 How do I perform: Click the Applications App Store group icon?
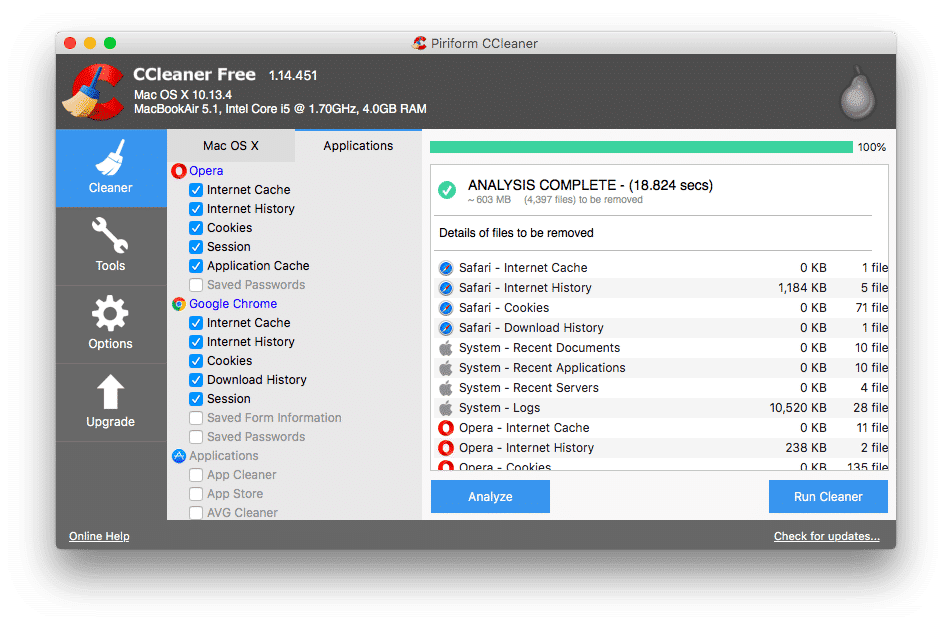tap(178, 456)
